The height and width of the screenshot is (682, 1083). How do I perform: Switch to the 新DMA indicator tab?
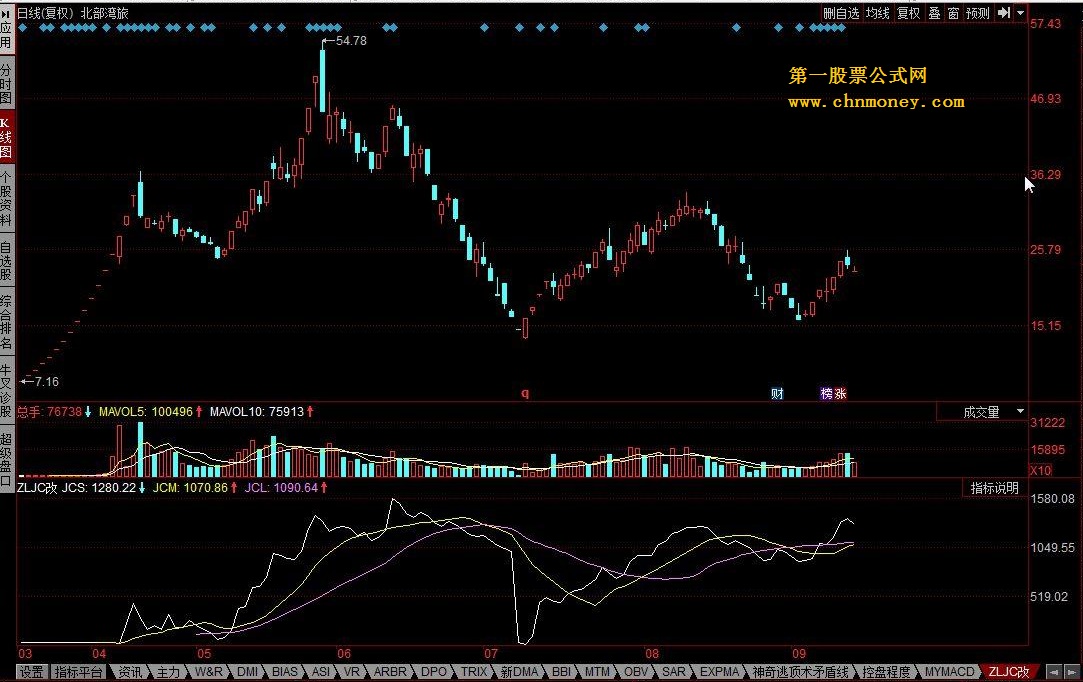[x=519, y=672]
